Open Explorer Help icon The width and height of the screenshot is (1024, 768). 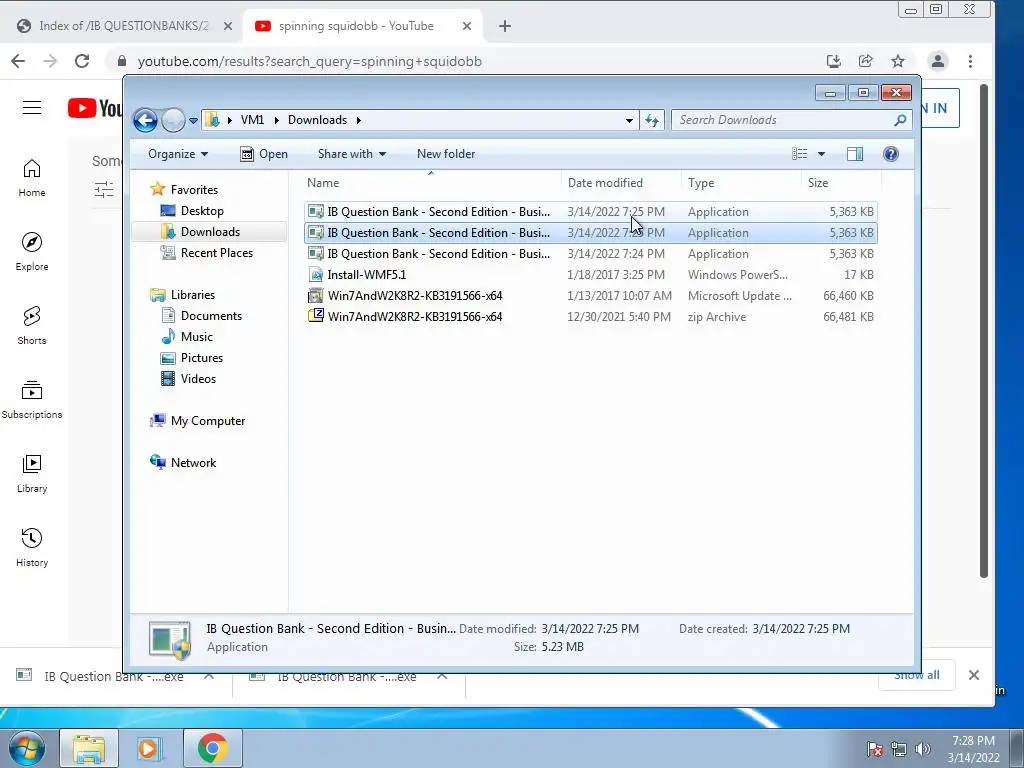point(891,154)
